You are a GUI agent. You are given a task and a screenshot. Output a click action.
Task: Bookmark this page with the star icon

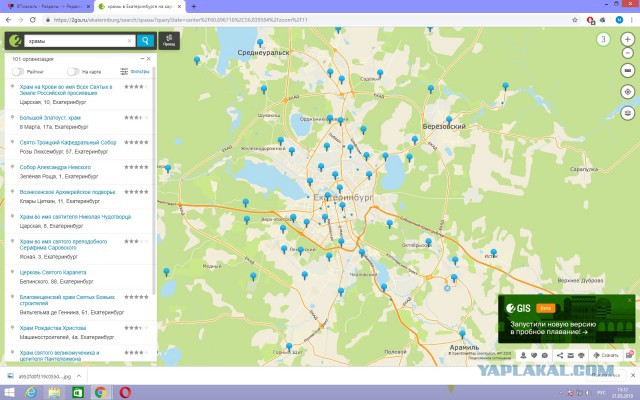[x=575, y=20]
